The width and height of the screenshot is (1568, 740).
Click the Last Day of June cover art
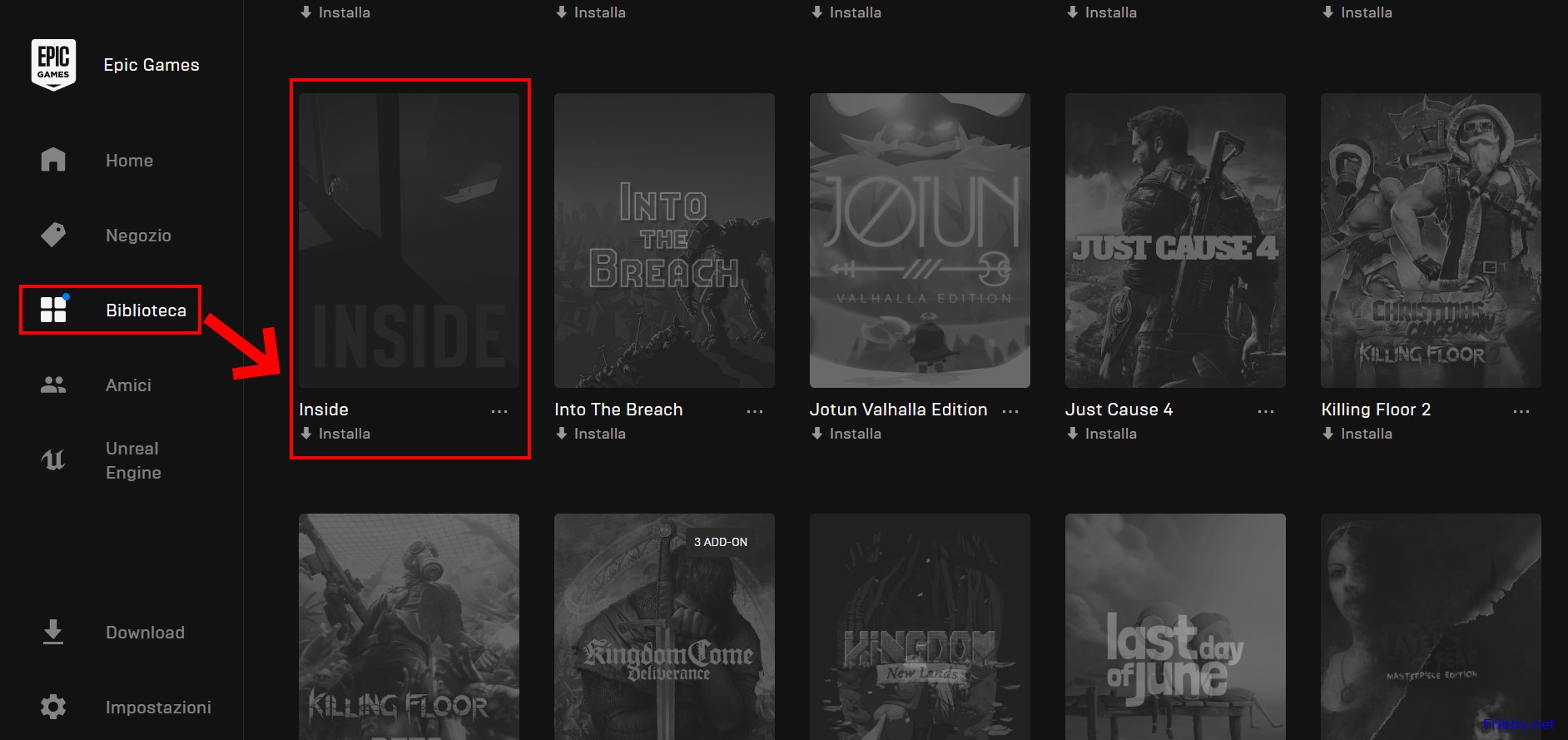pyautogui.click(x=1175, y=627)
